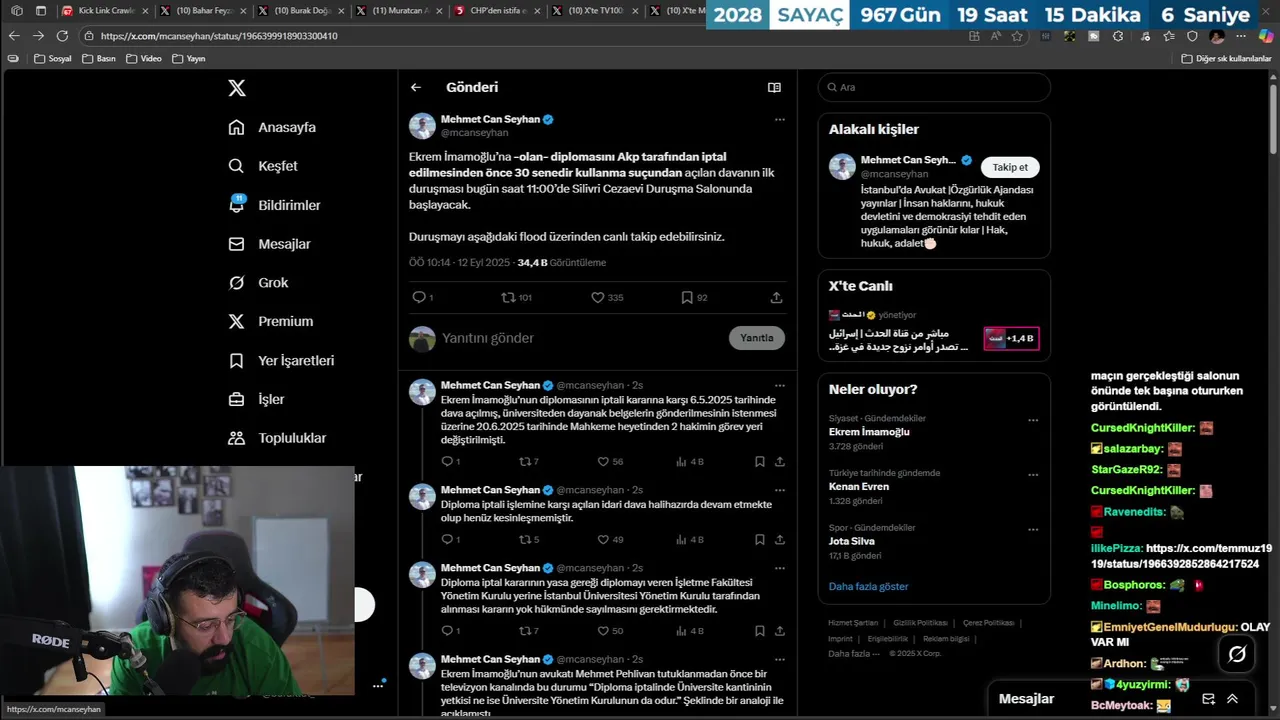Click the Grok floating icon

coord(1237,654)
